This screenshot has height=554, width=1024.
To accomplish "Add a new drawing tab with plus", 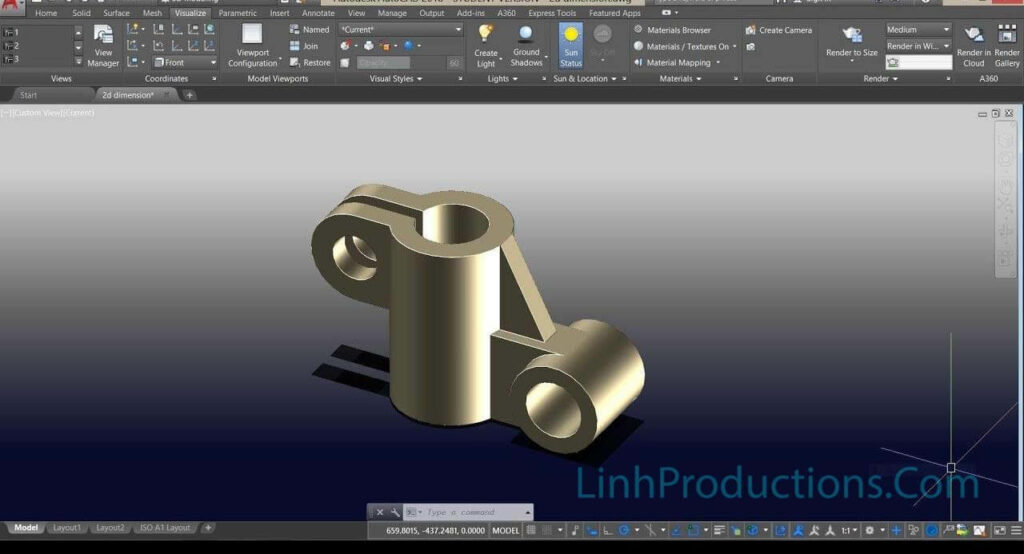I will 189,95.
